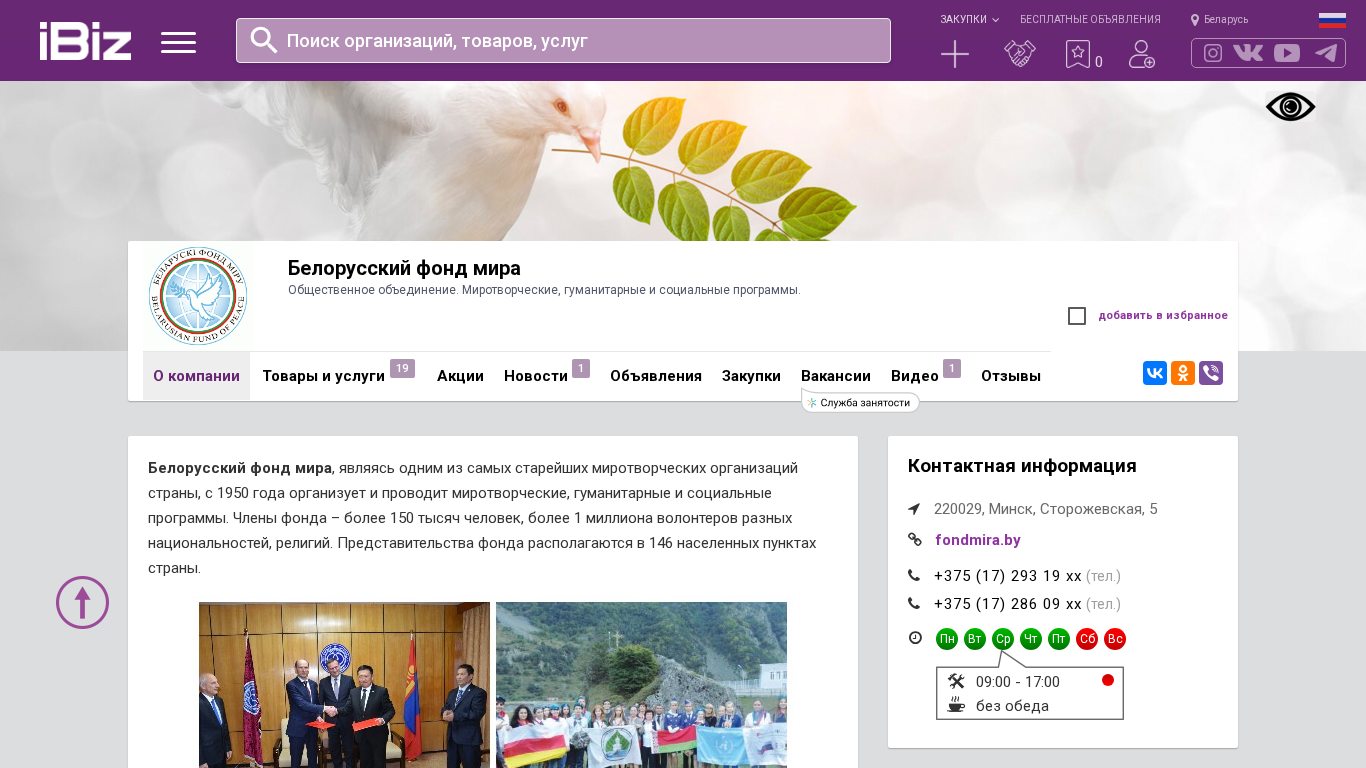This screenshot has height=768, width=1366.
Task: Click the phone icon beside 286 09 number
Action: 914,603
